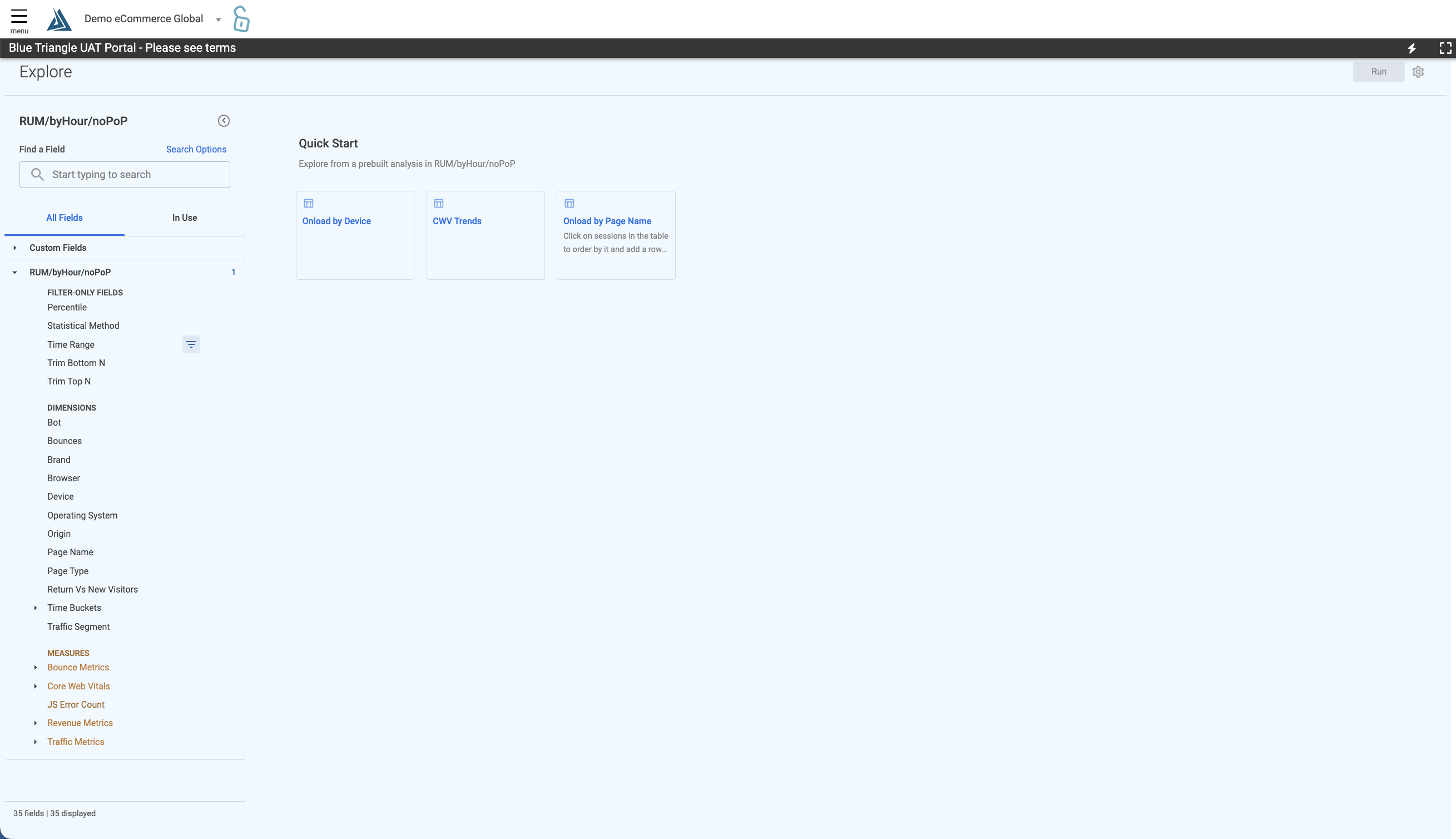Click the search magnifier icon
The width and height of the screenshot is (1456, 839).
click(37, 175)
